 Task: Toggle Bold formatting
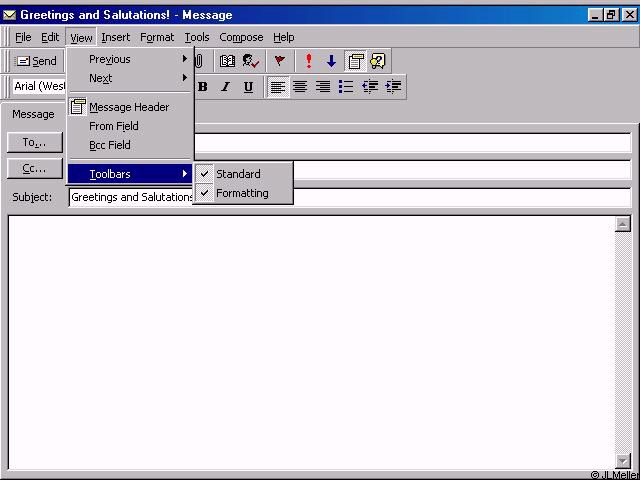coord(202,87)
